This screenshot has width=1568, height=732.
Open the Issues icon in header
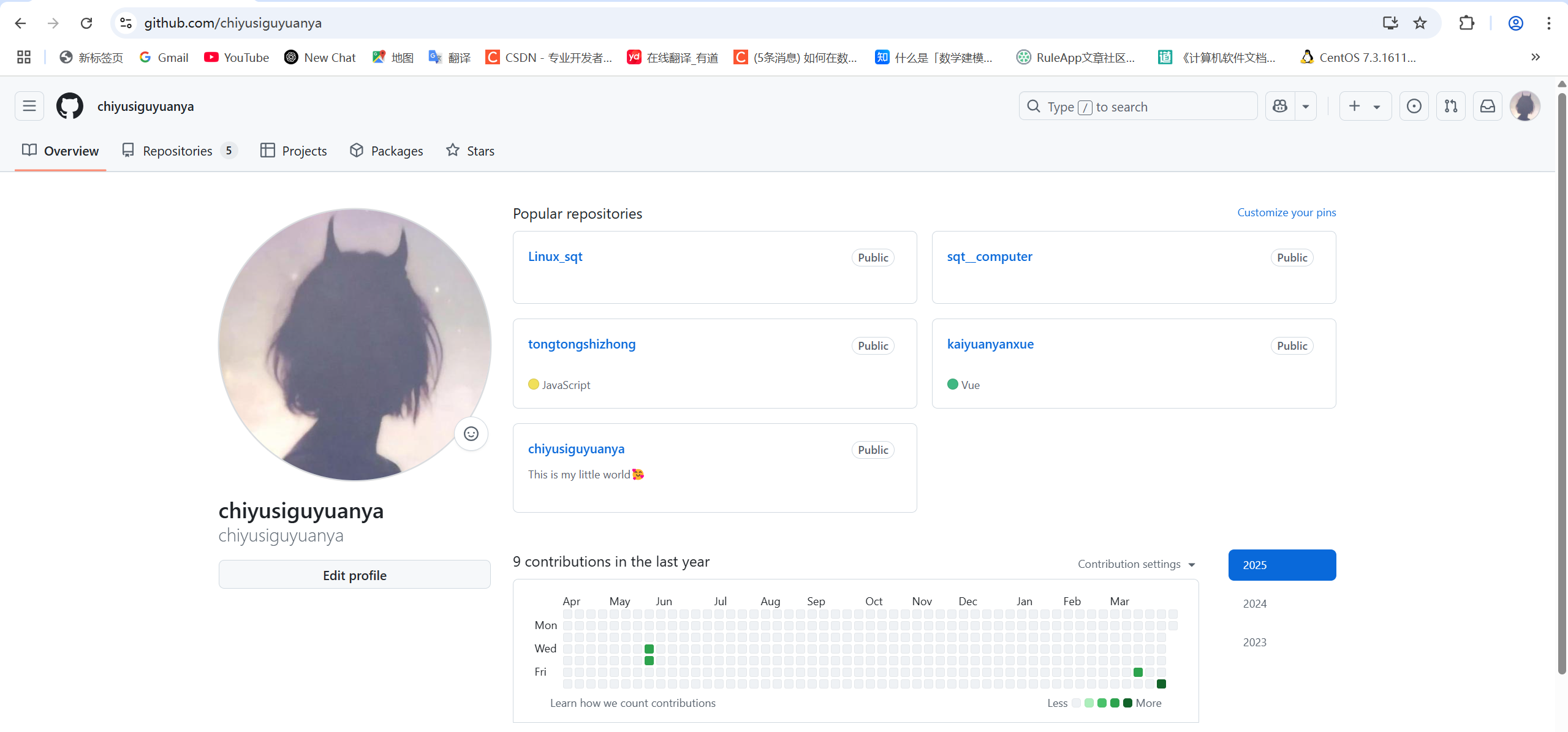(x=1414, y=106)
